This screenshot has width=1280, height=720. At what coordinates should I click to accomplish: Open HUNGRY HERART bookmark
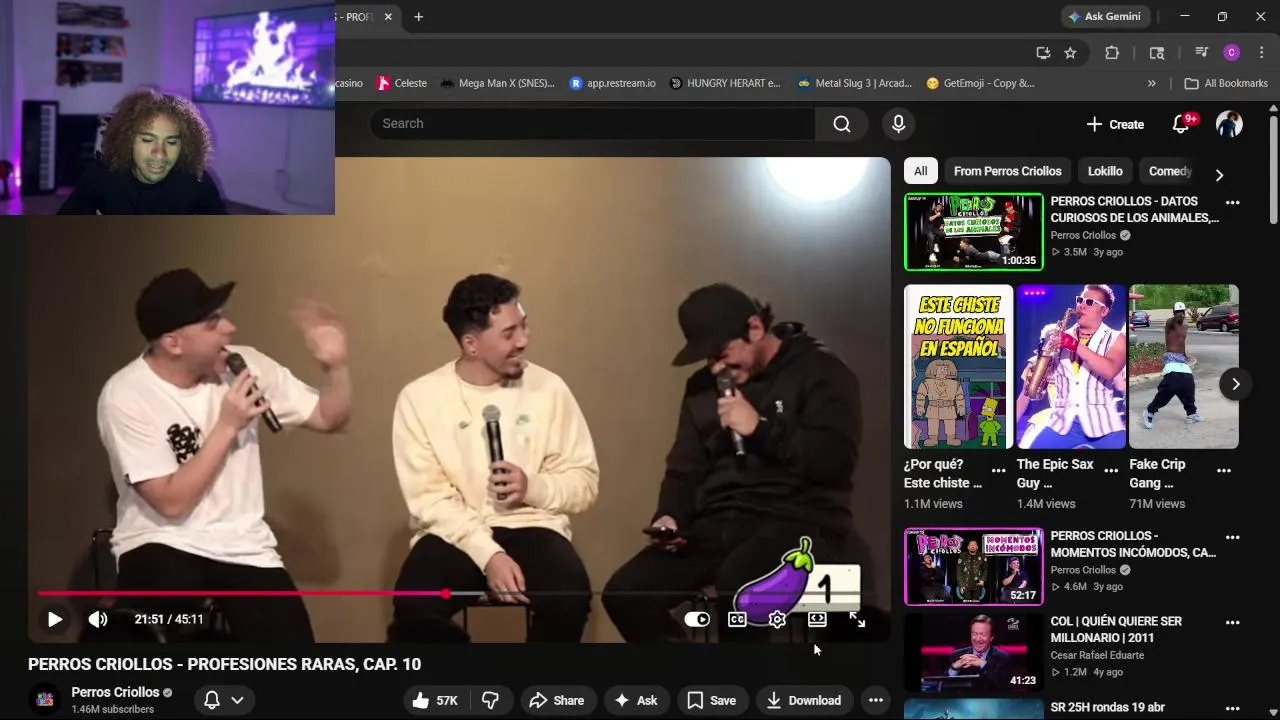725,83
